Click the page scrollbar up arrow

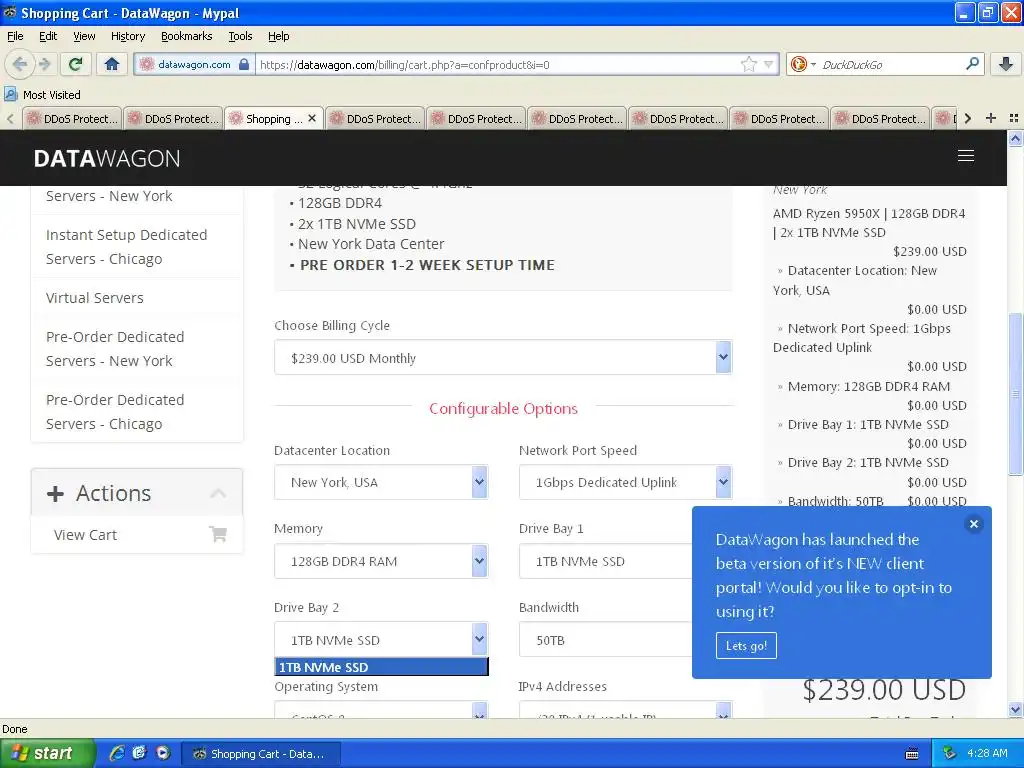coord(1015,138)
